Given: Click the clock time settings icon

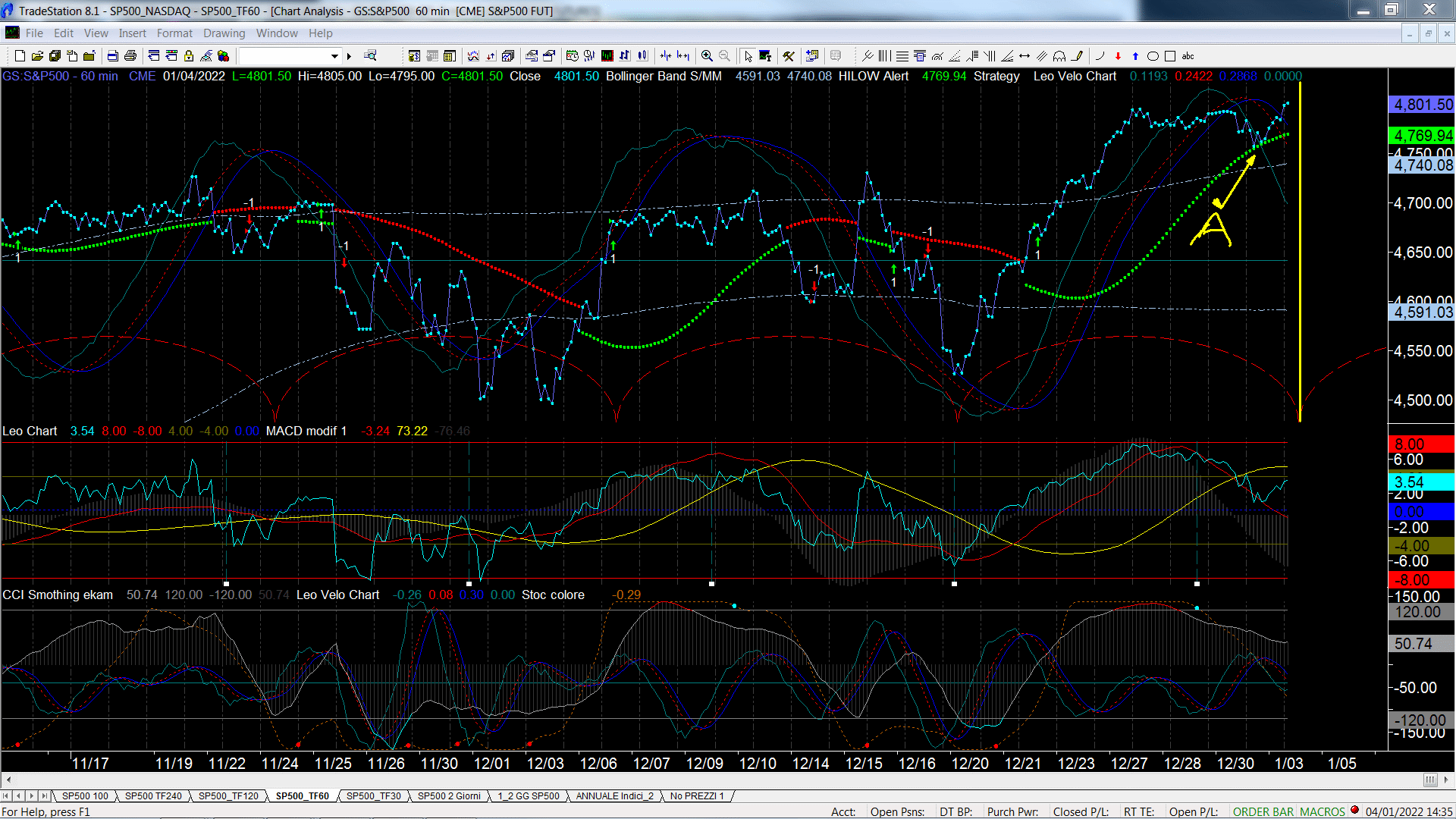Looking at the screenshot, I should pos(573,55).
